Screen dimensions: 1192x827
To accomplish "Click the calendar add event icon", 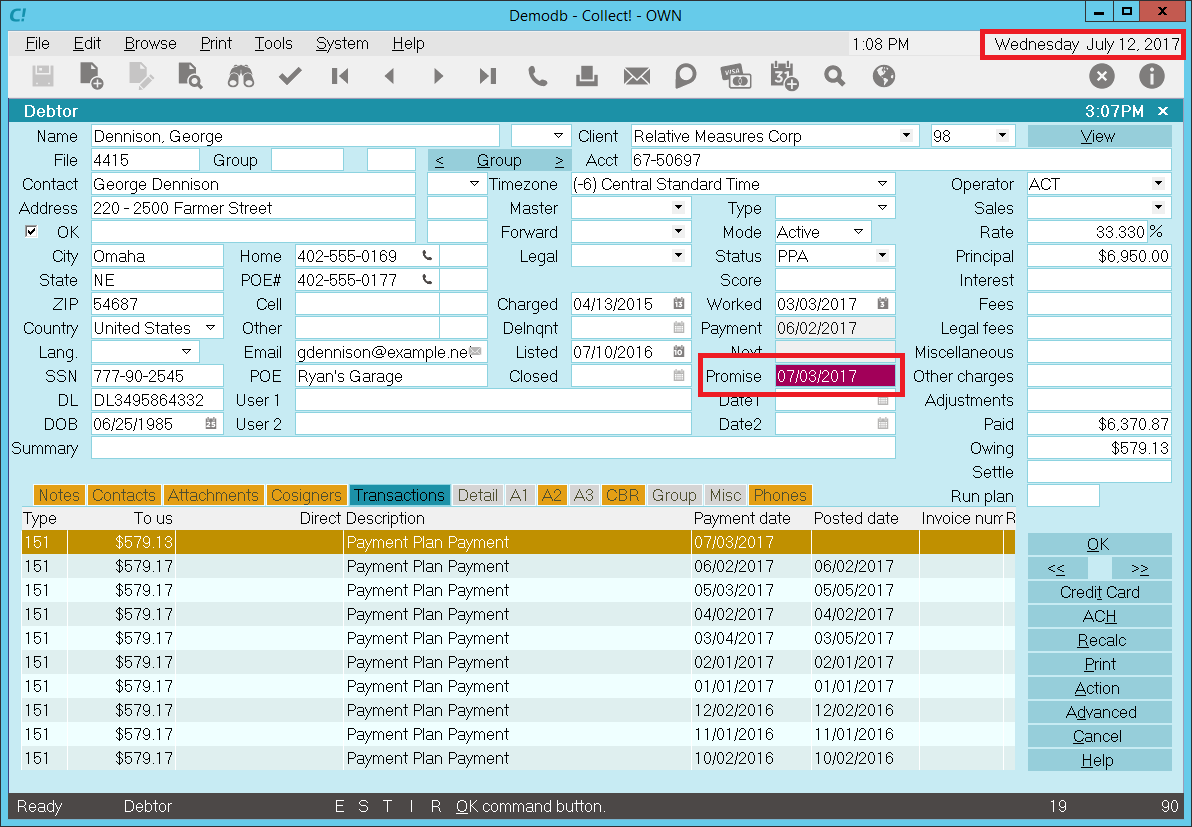I will pos(785,76).
